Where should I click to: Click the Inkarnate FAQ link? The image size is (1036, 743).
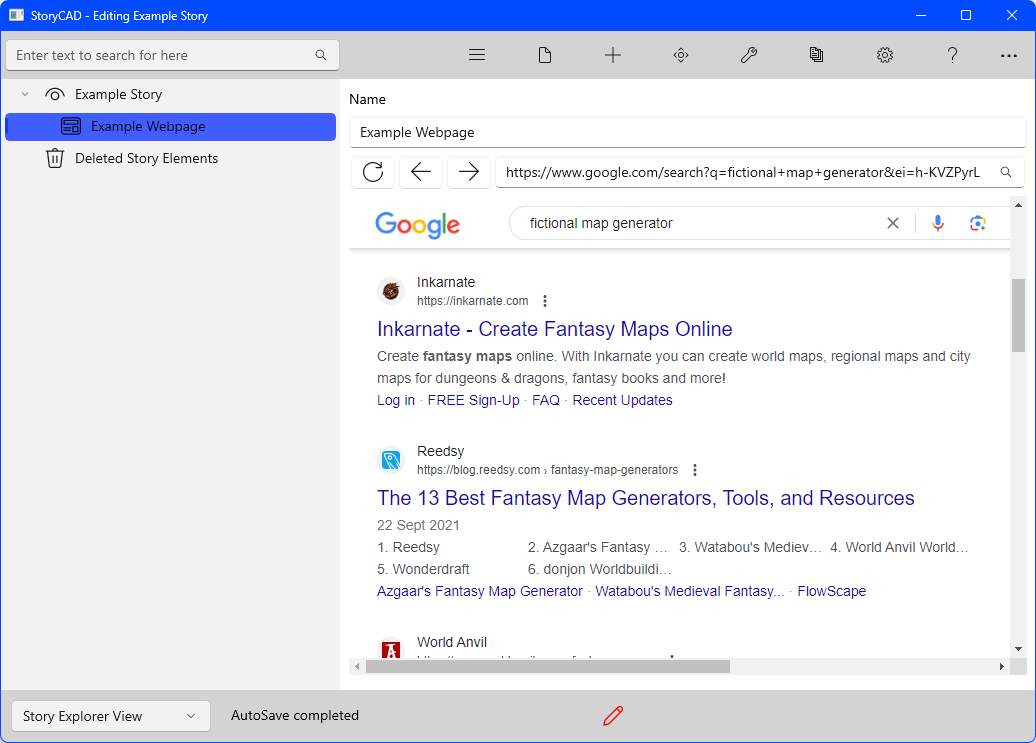tap(546, 400)
